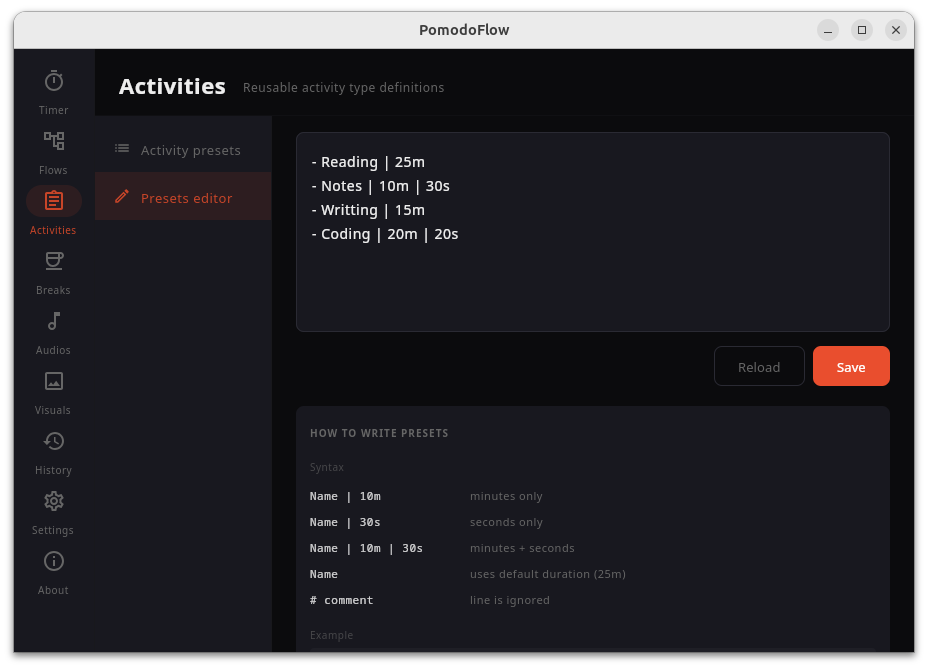Click the list icon beside Activity presets
Screen dimensions: 928x669
(x=121, y=150)
